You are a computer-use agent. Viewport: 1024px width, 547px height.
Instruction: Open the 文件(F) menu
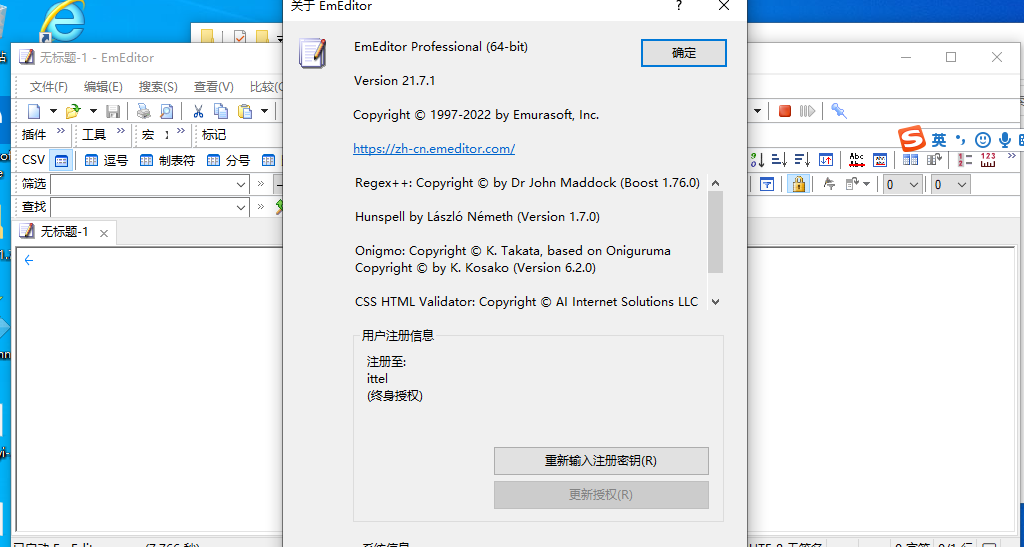point(49,87)
